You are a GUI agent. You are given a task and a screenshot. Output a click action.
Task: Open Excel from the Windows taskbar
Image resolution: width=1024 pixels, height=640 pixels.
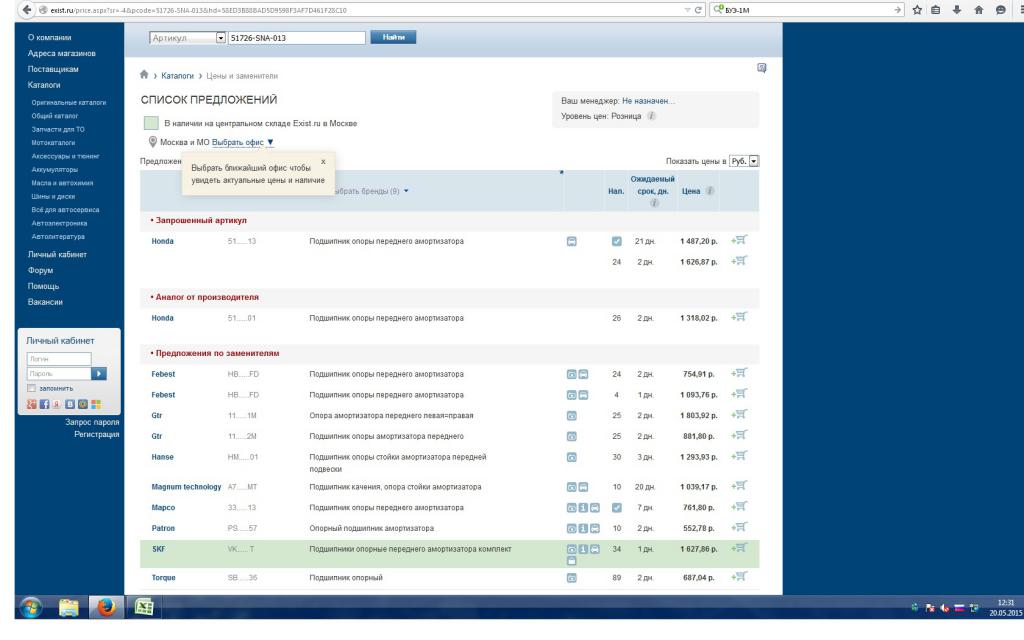[x=144, y=607]
